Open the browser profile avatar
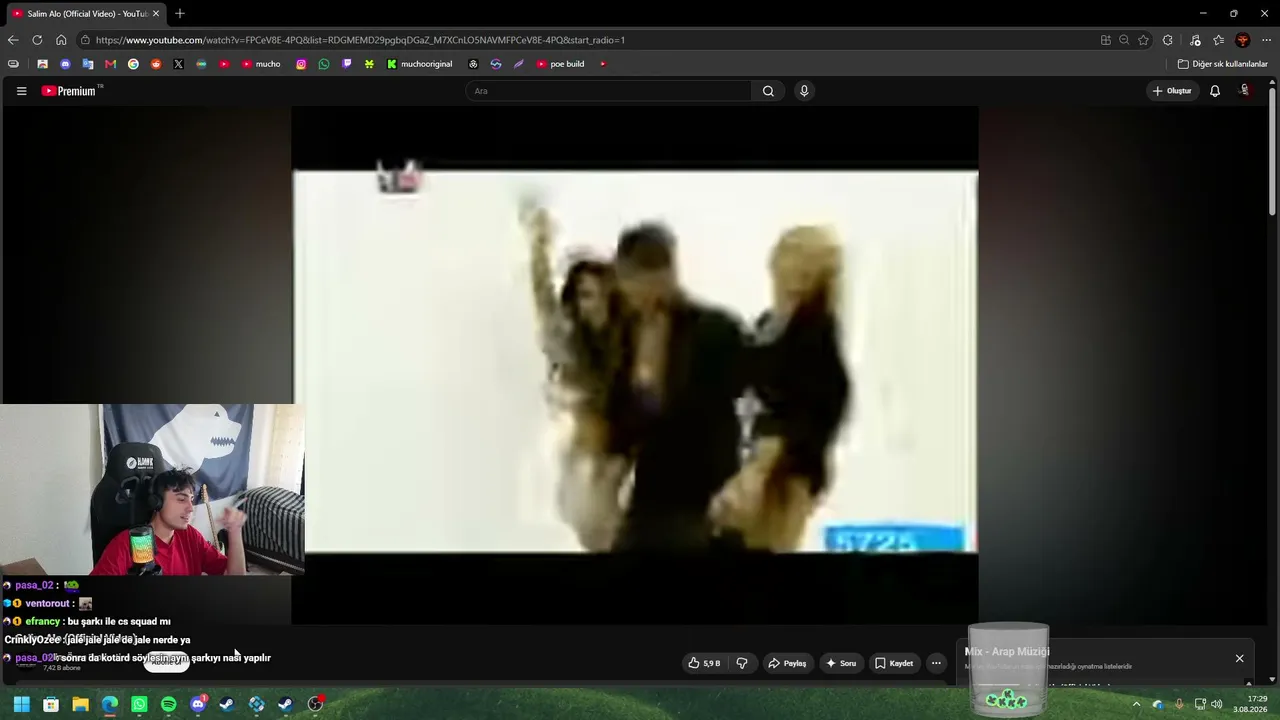 1243,40
